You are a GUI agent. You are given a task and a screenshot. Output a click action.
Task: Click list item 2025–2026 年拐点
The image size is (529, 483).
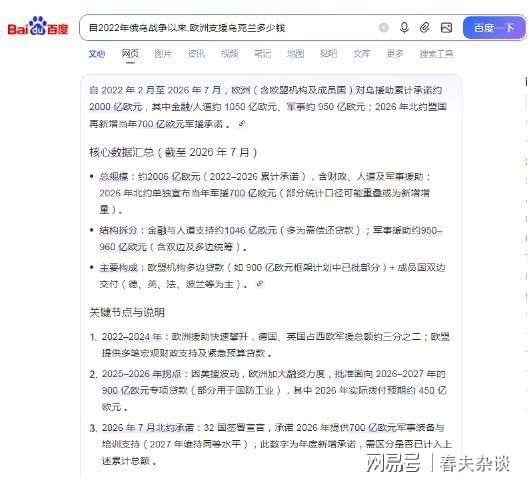click(x=274, y=390)
